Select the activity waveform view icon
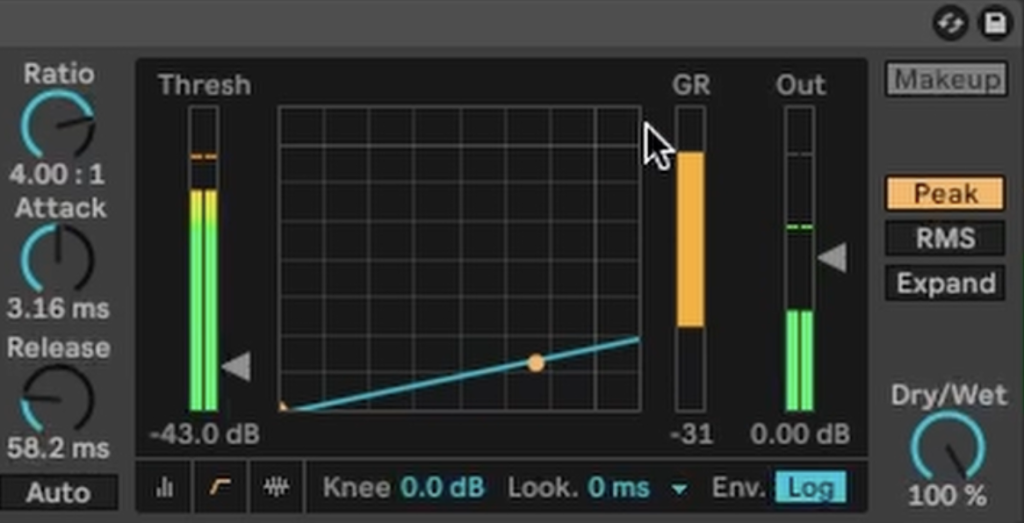The height and width of the screenshot is (523, 1024). (x=276, y=487)
